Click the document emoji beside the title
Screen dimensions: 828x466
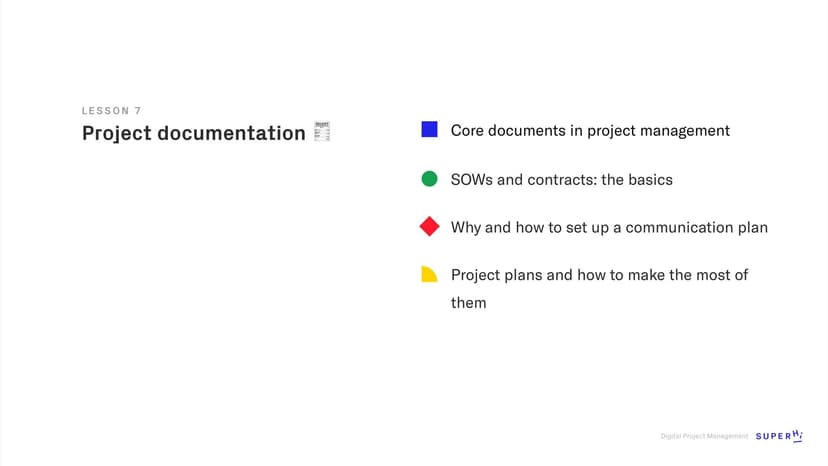tap(322, 132)
